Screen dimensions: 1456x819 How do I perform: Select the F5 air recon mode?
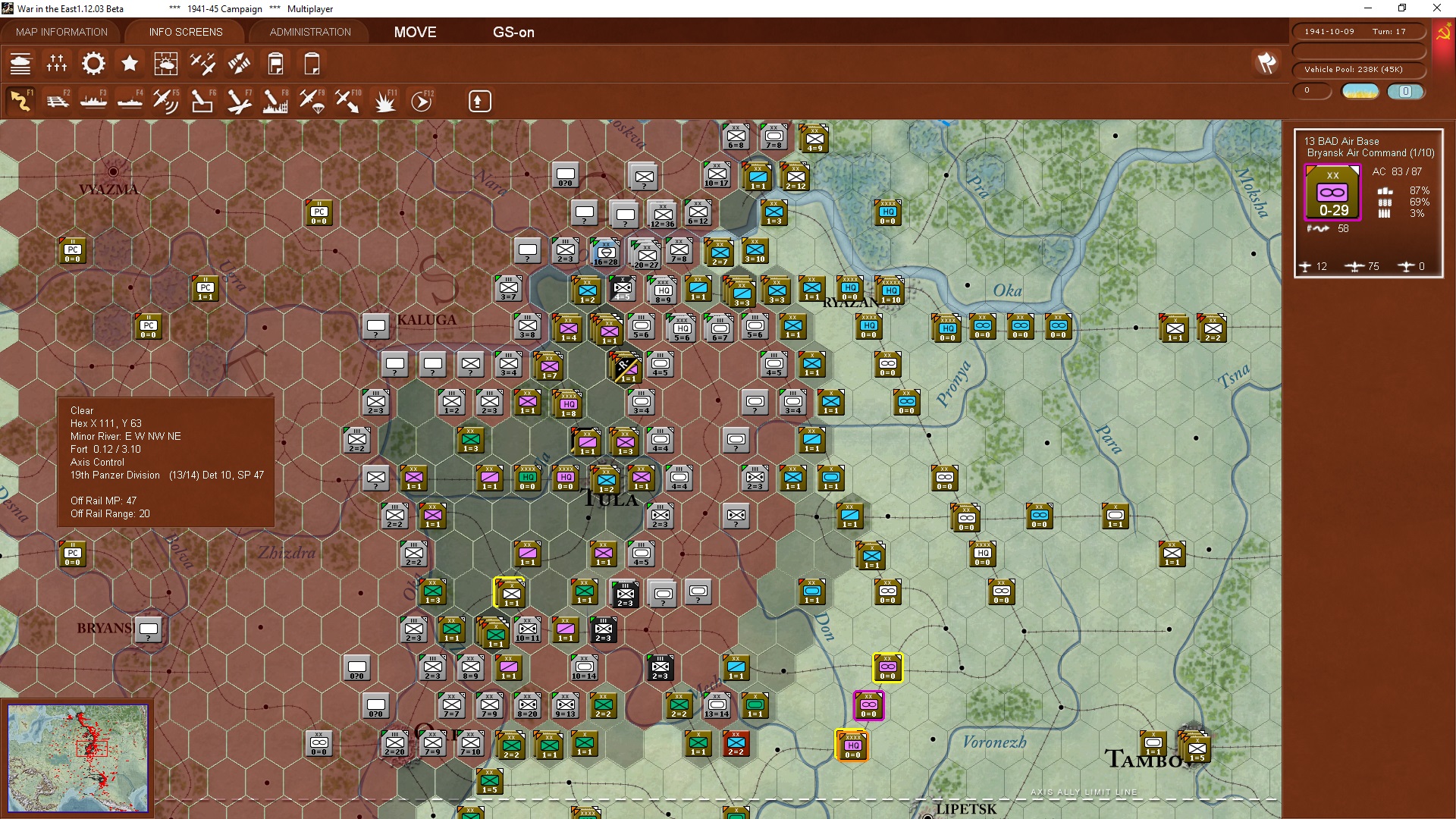click(x=166, y=101)
